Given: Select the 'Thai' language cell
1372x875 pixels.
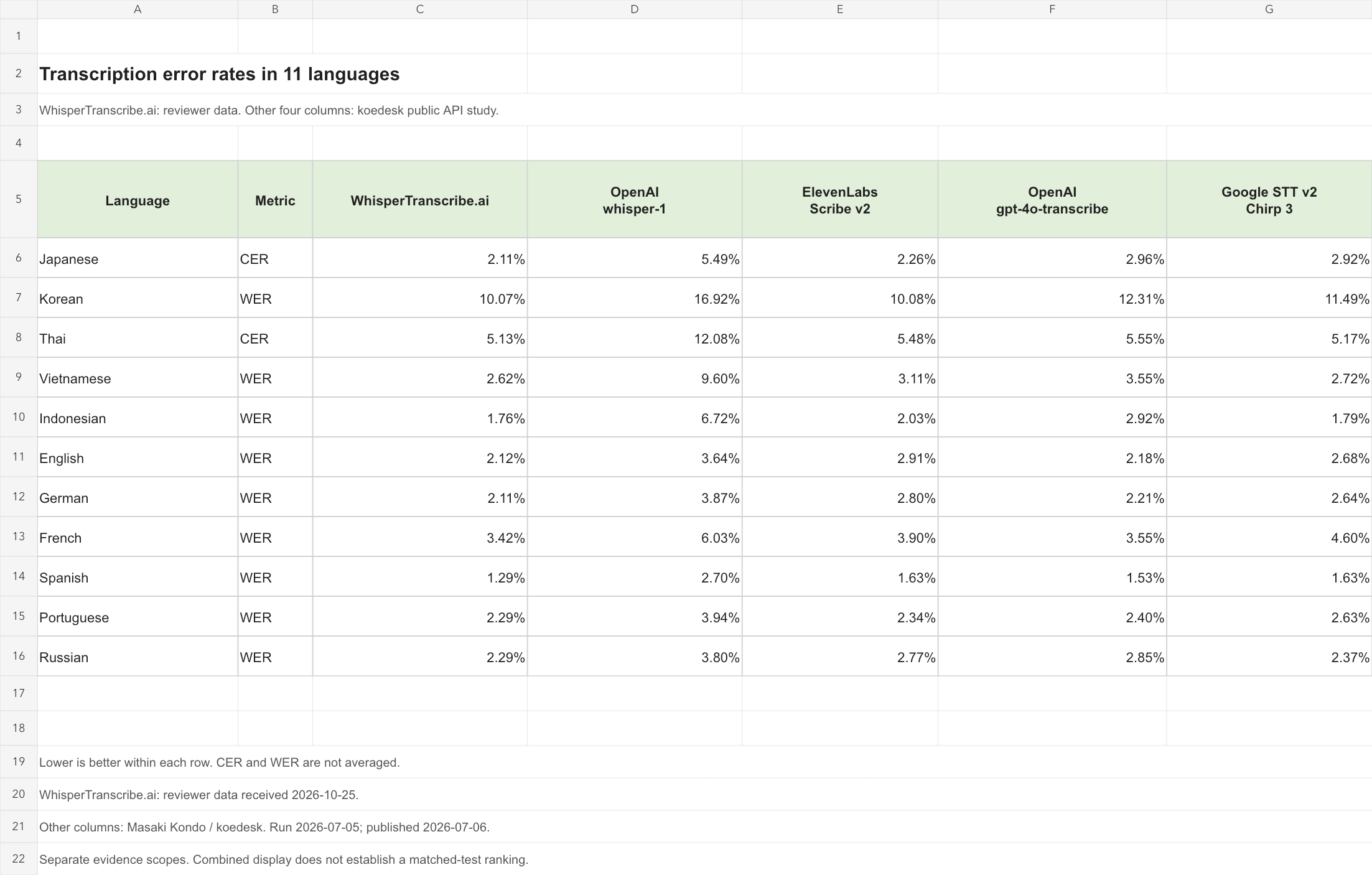Looking at the screenshot, I should [x=138, y=338].
